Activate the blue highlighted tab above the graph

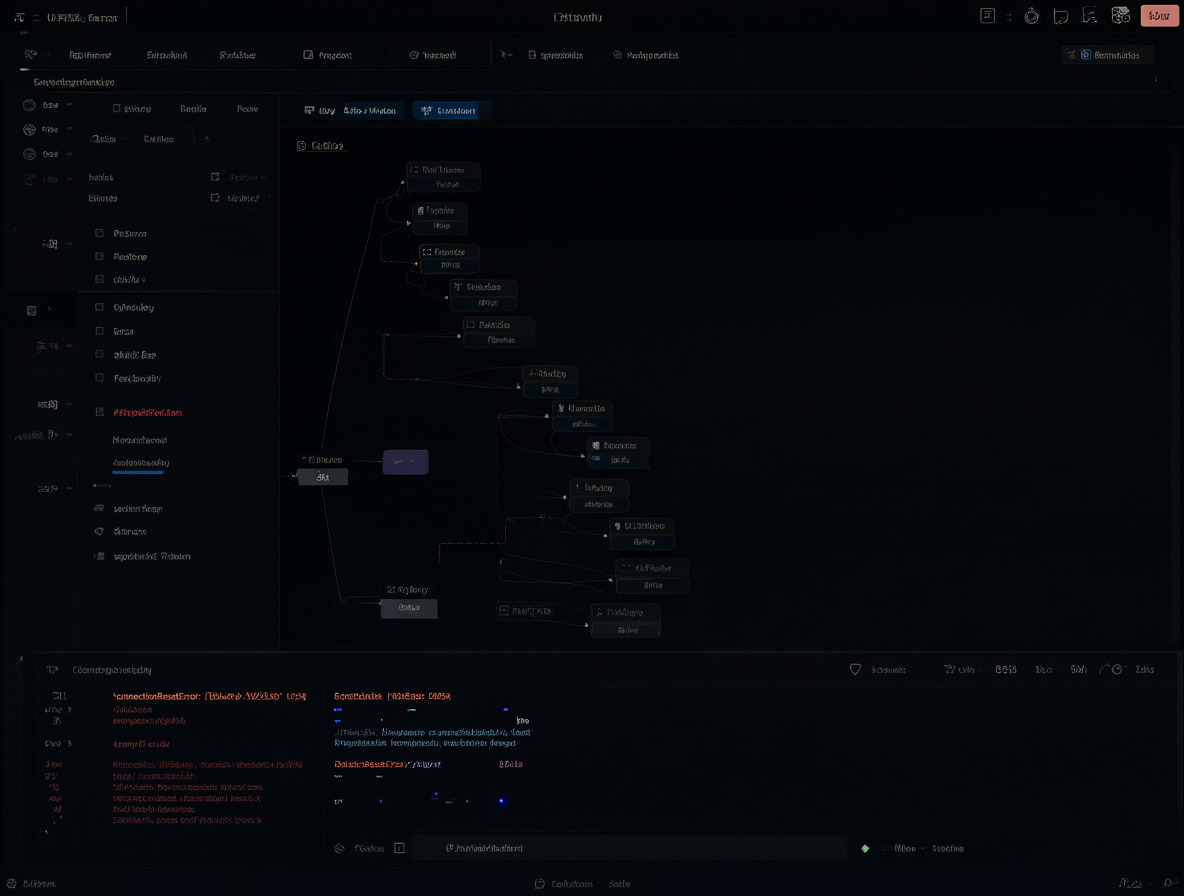[x=451, y=111]
